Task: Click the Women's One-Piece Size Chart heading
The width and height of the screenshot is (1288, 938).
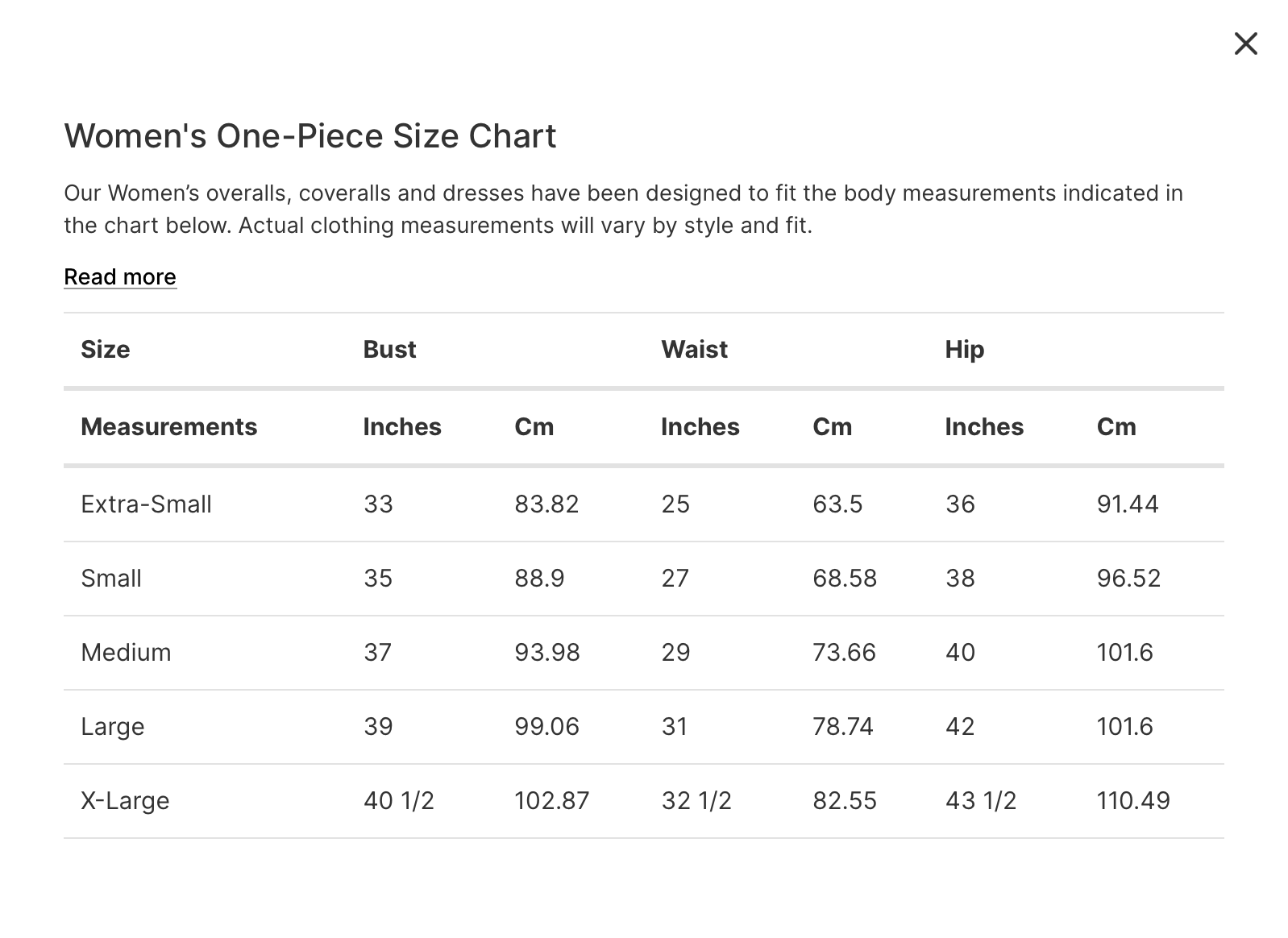Action: tap(310, 136)
